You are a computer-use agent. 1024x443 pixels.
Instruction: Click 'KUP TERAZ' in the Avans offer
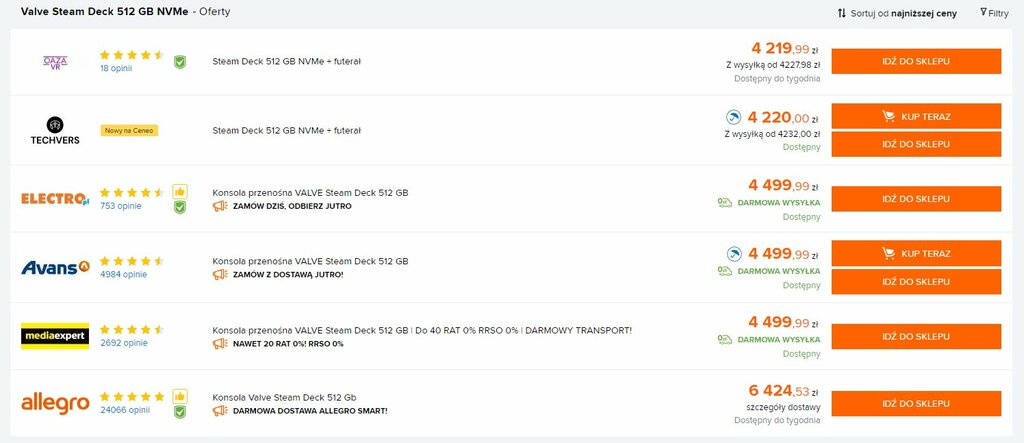point(916,254)
